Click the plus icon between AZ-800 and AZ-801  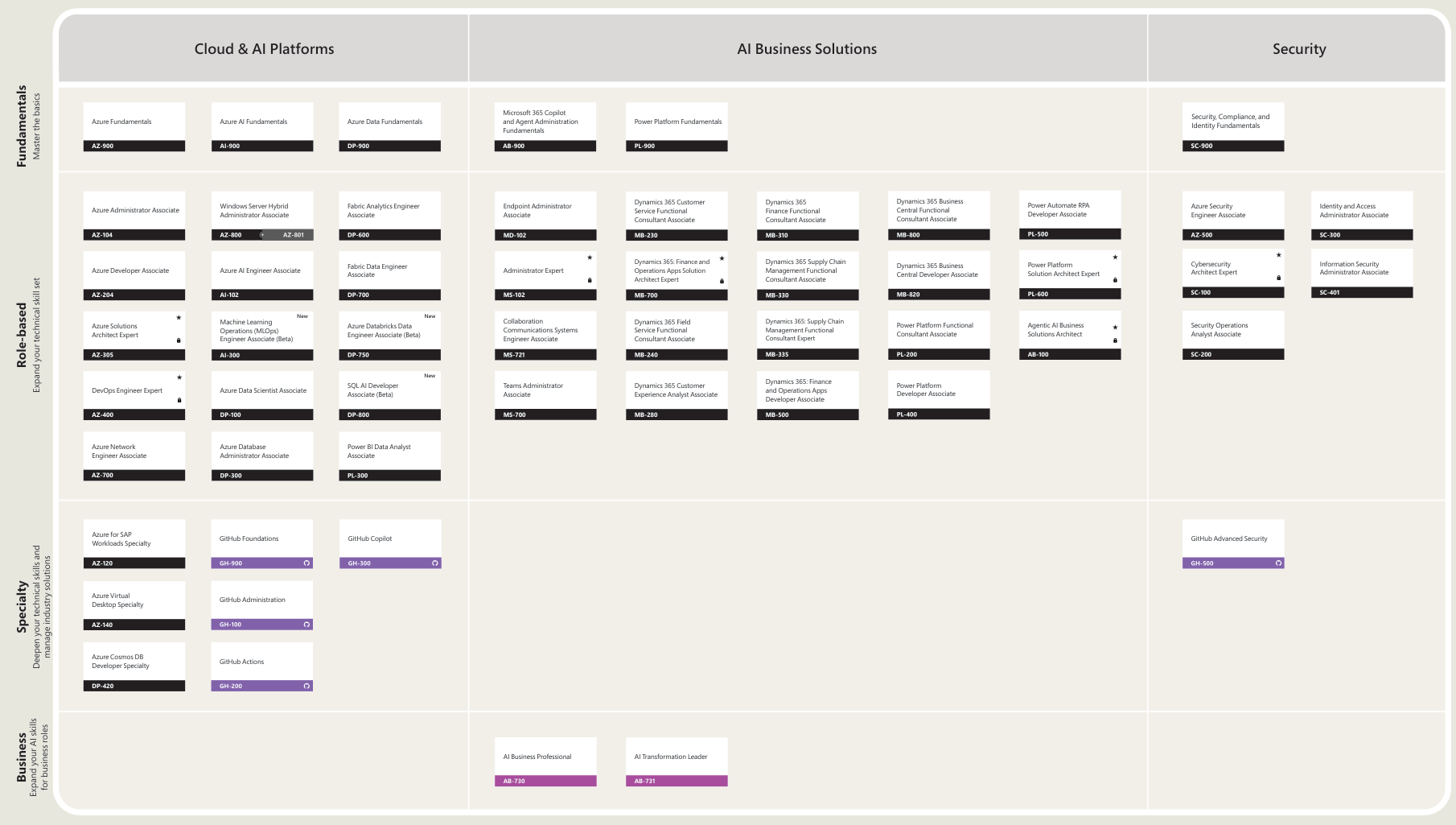click(x=262, y=235)
